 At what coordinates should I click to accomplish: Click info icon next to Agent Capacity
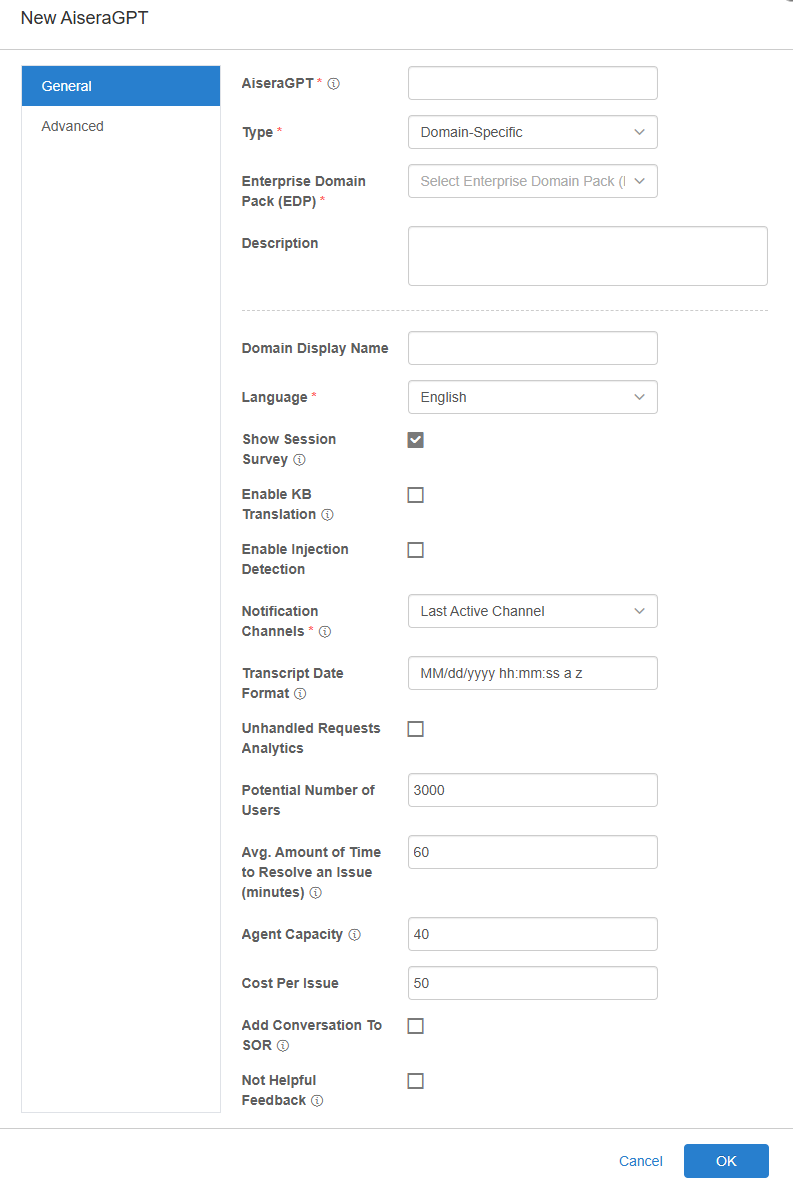[x=354, y=935]
